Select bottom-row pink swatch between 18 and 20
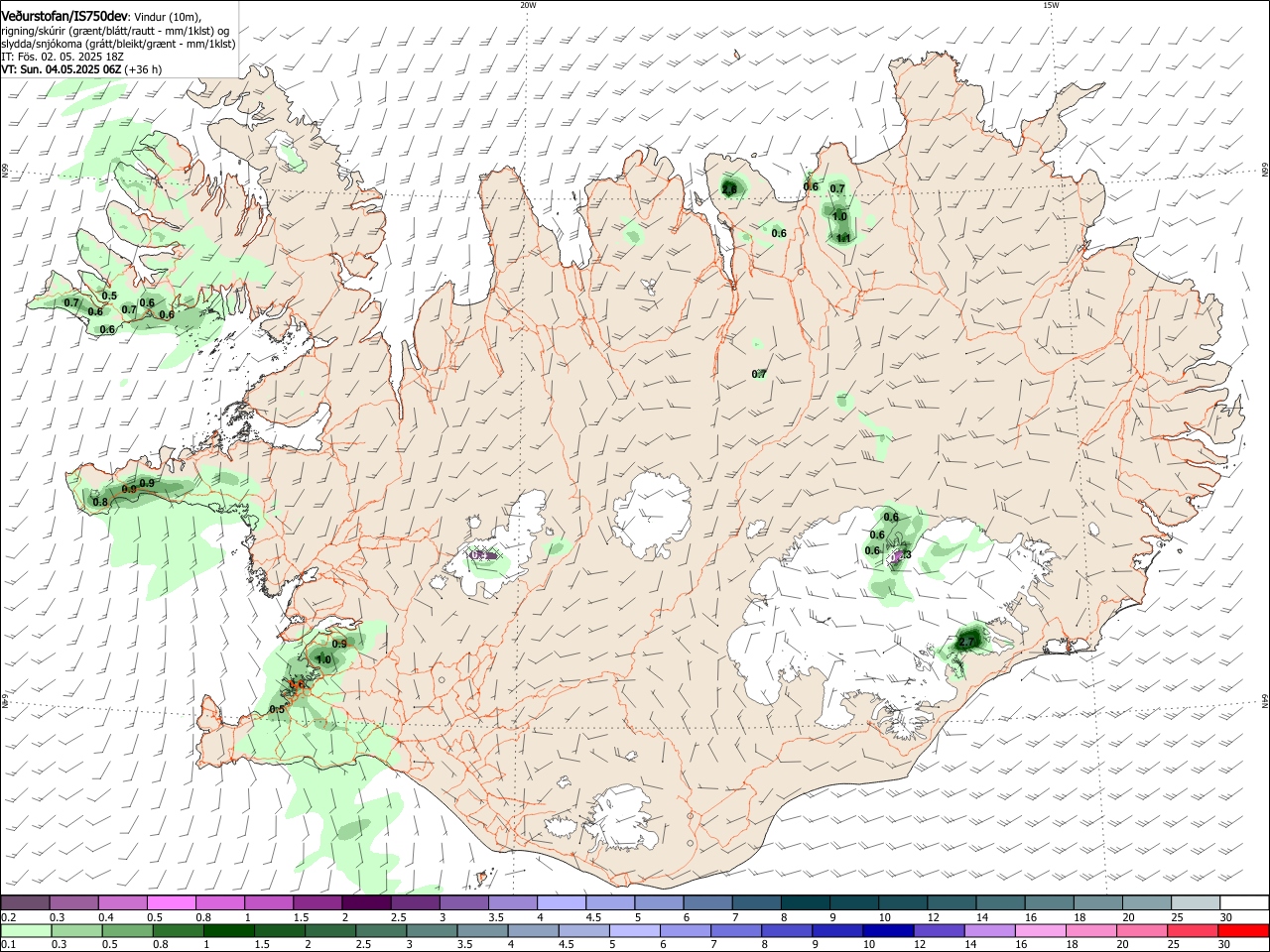Screen dimensions: 1270x952 pyautogui.click(x=1091, y=931)
